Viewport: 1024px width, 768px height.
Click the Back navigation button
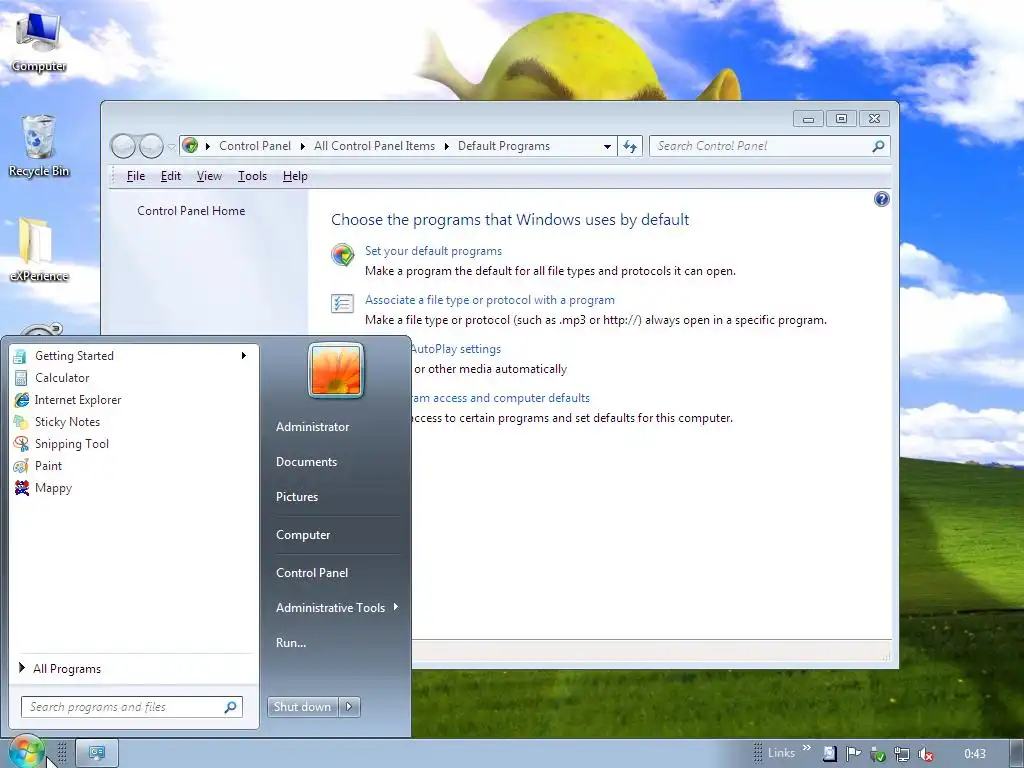[123, 146]
